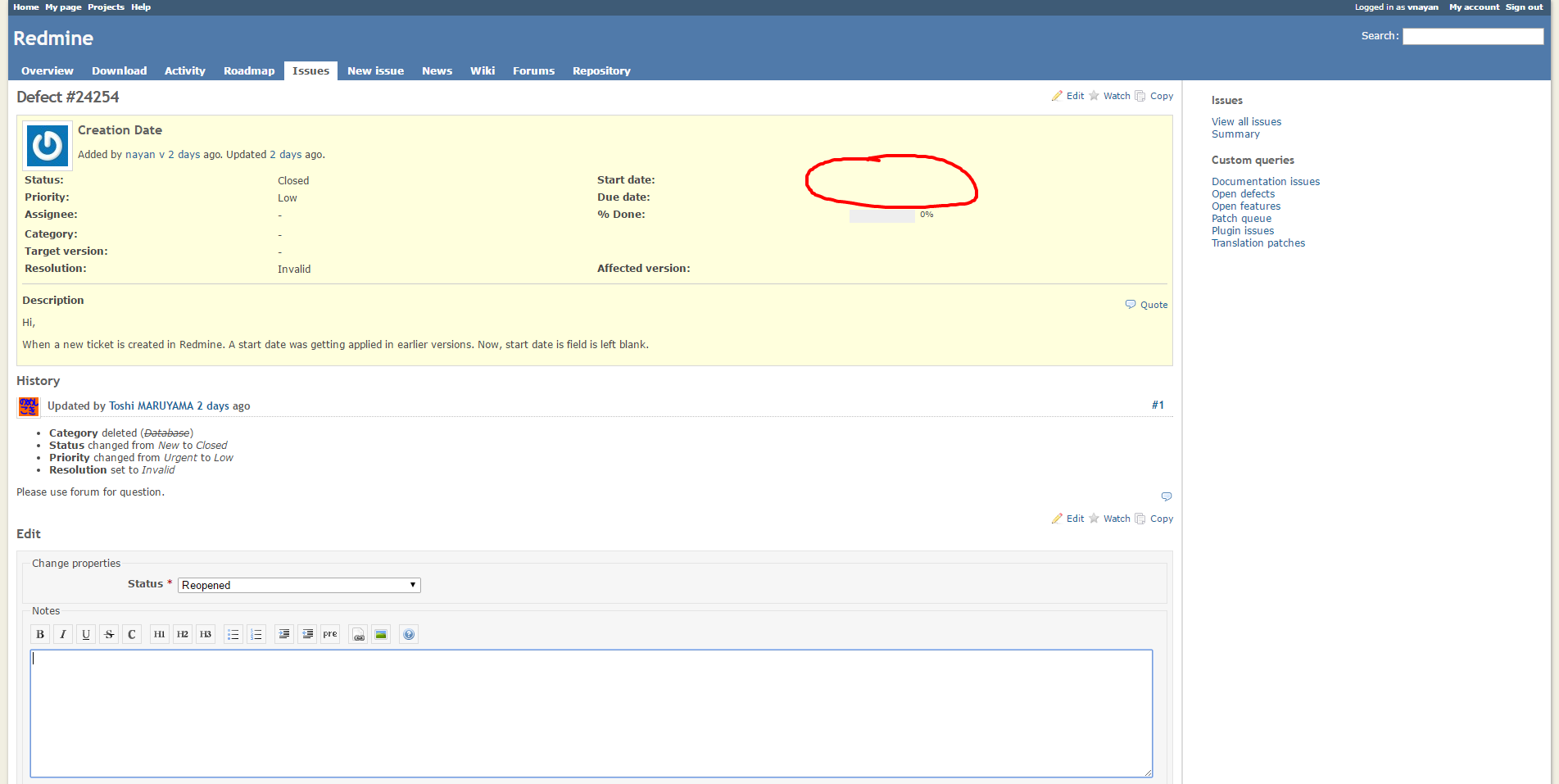
Task: Click the quote bubble icon under journal #1
Action: coord(1167,496)
